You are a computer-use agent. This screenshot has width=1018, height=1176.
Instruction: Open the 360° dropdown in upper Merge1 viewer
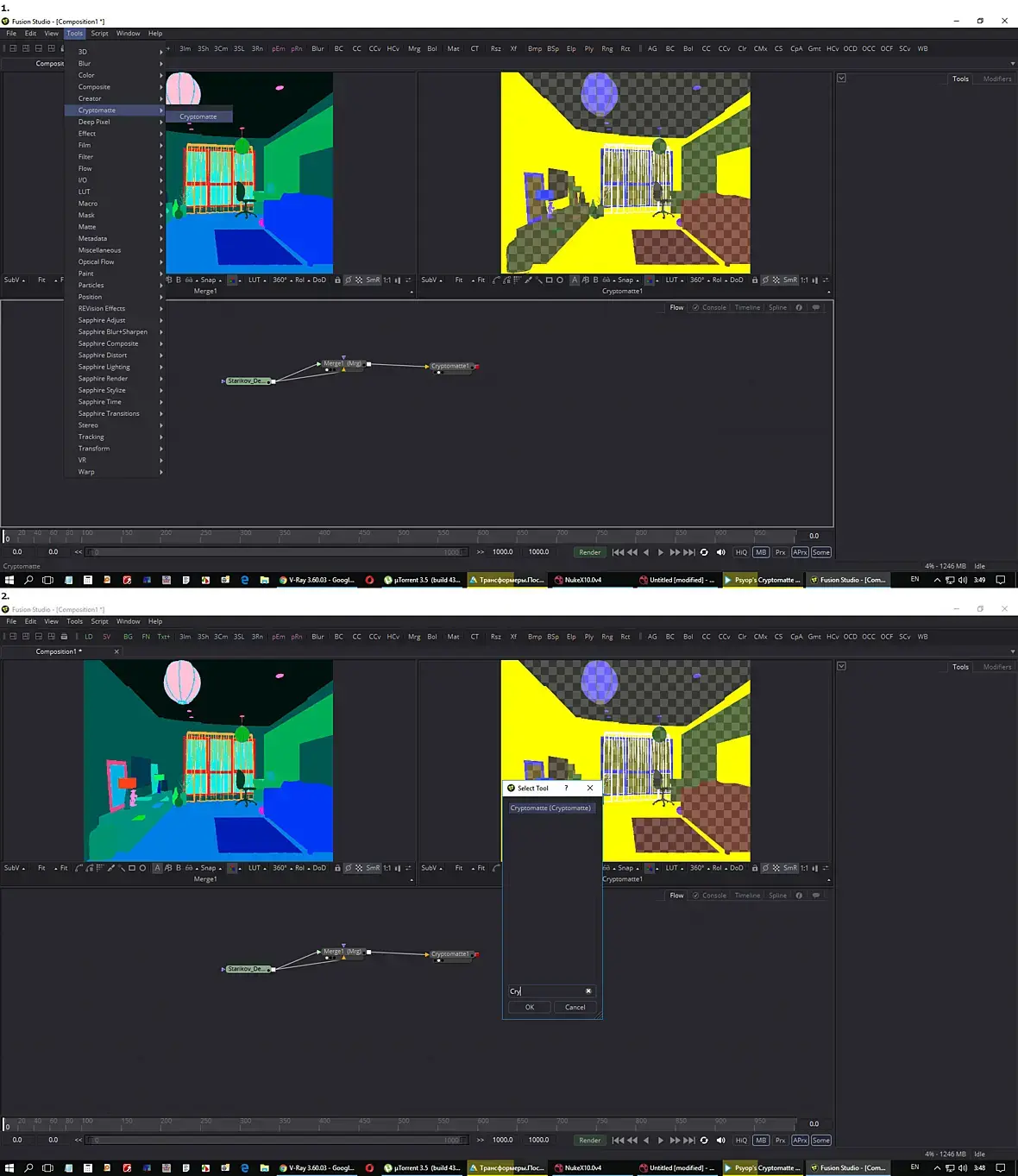pos(282,280)
